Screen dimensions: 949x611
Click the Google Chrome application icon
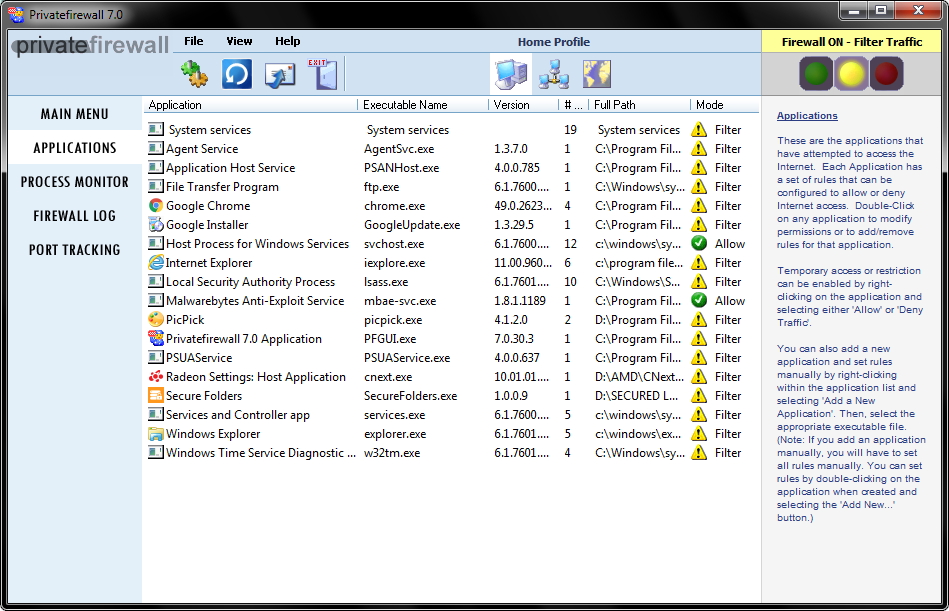[x=156, y=206]
